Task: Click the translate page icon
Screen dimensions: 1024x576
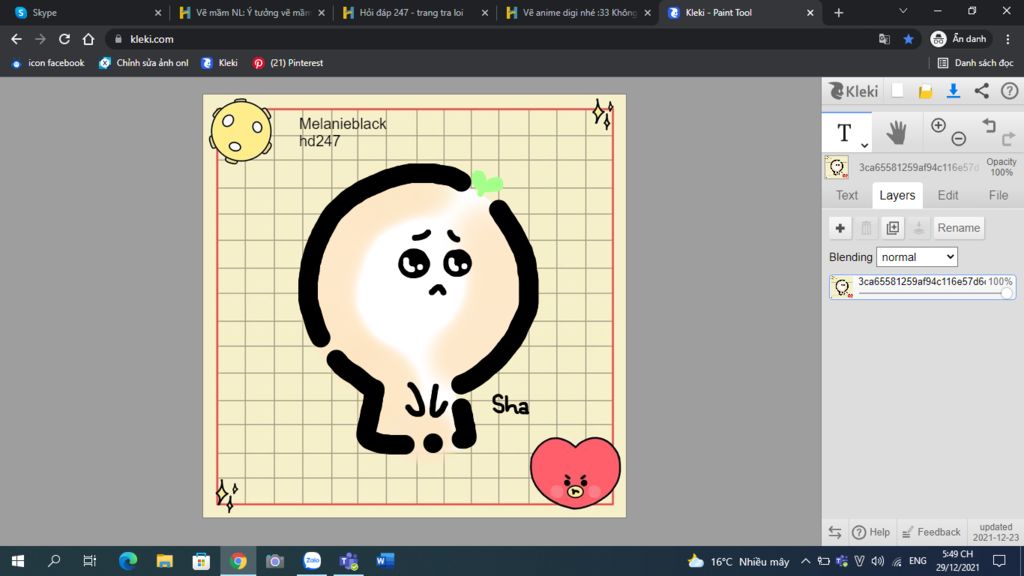Action: pyautogui.click(x=884, y=39)
